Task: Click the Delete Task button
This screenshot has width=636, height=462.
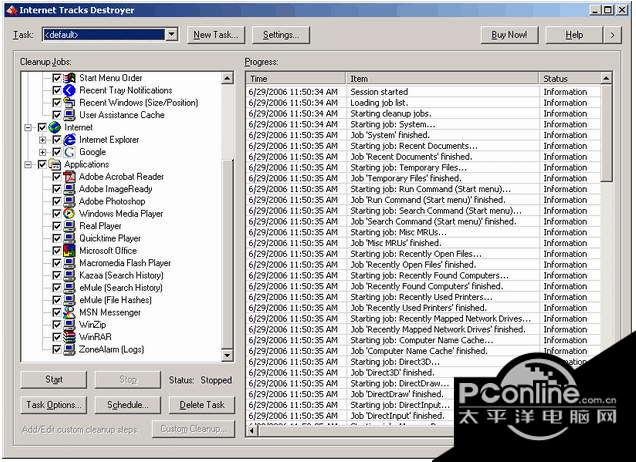Action: pos(202,405)
